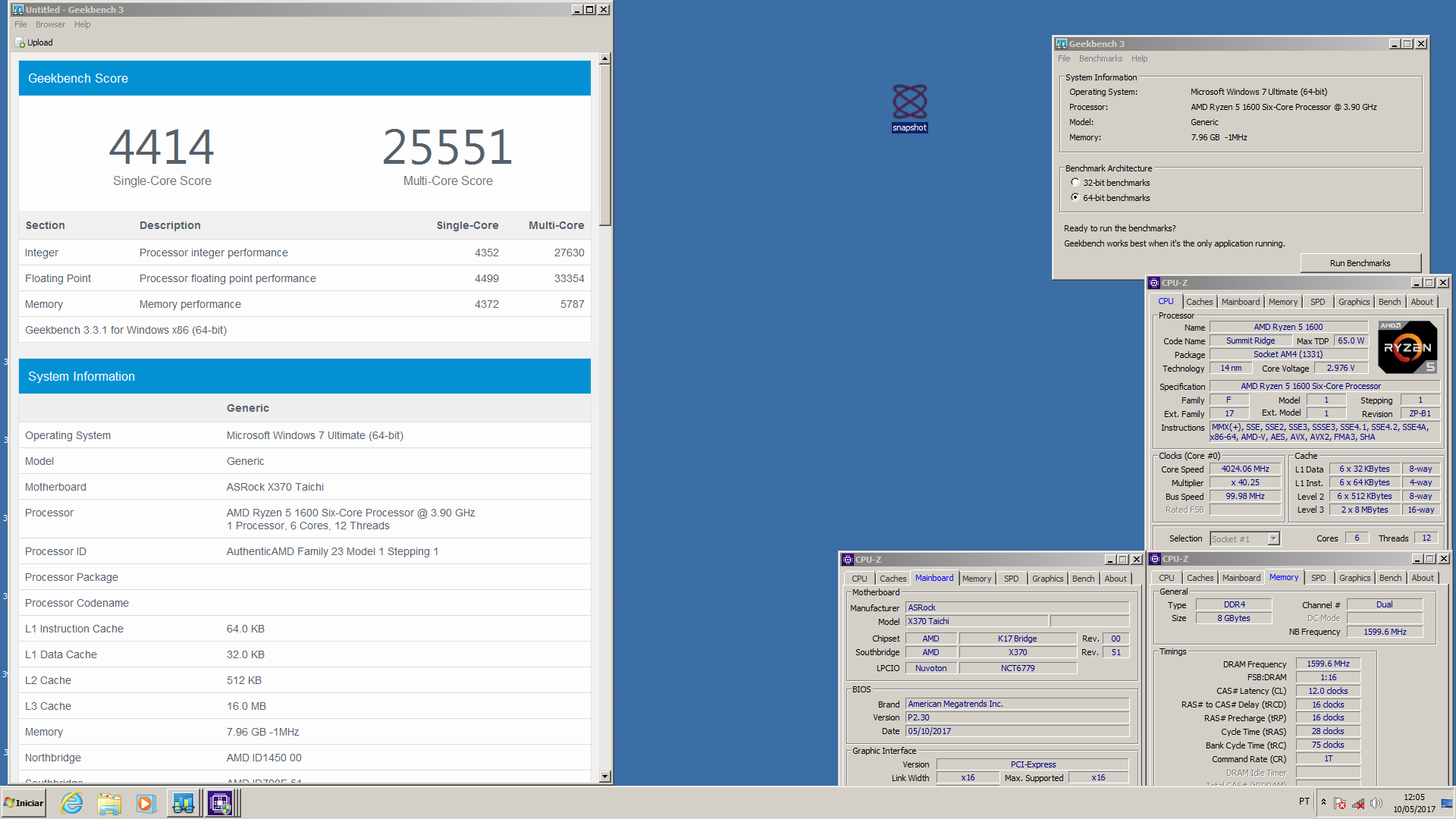Click the Run Benchmarks button
The width and height of the screenshot is (1456, 819).
1360,263
